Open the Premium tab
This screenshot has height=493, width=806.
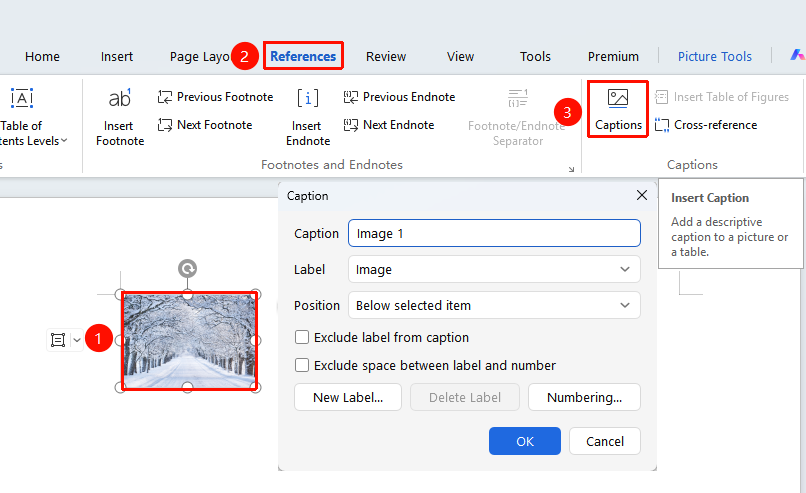(613, 57)
